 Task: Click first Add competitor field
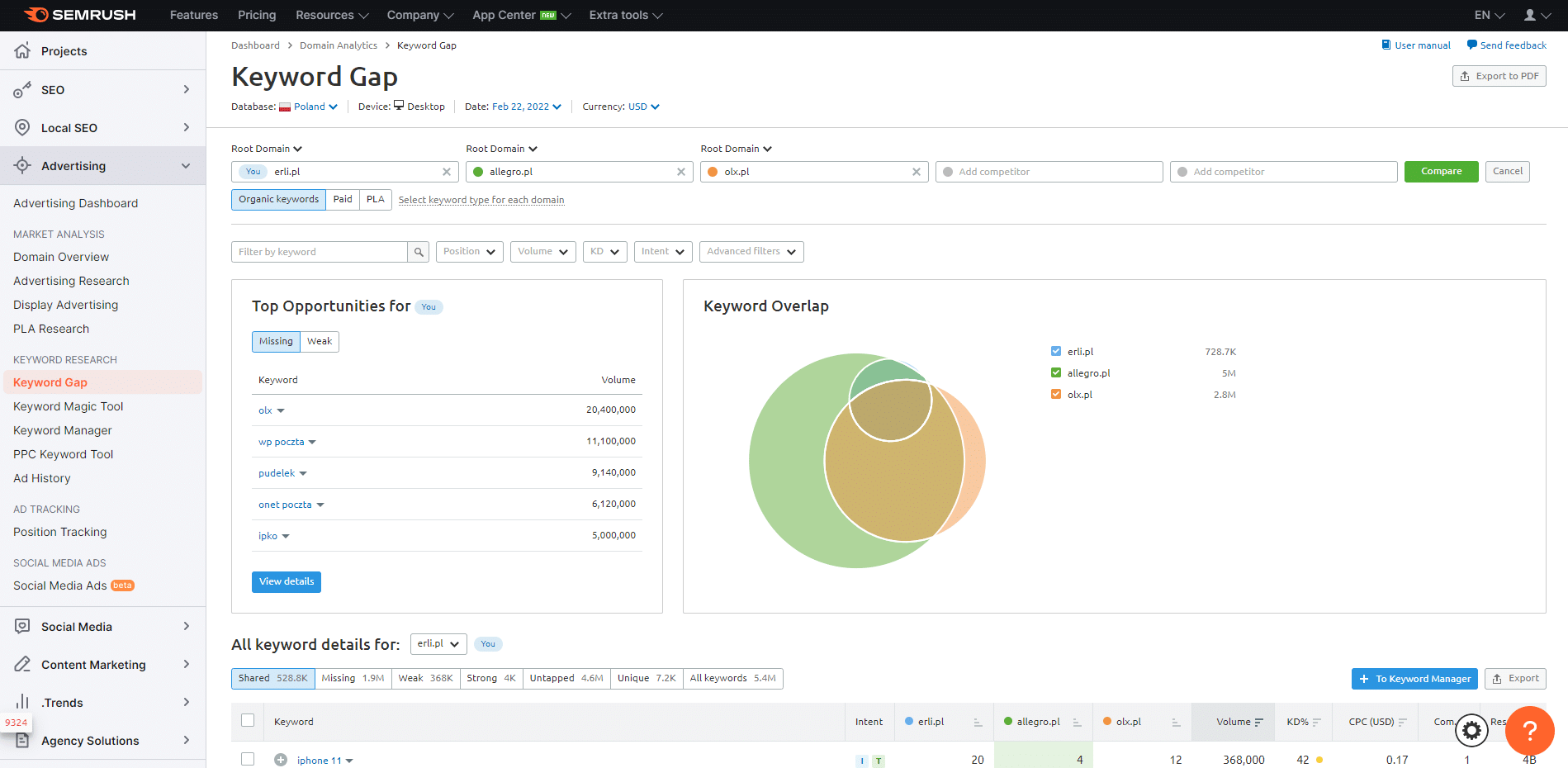click(1049, 172)
